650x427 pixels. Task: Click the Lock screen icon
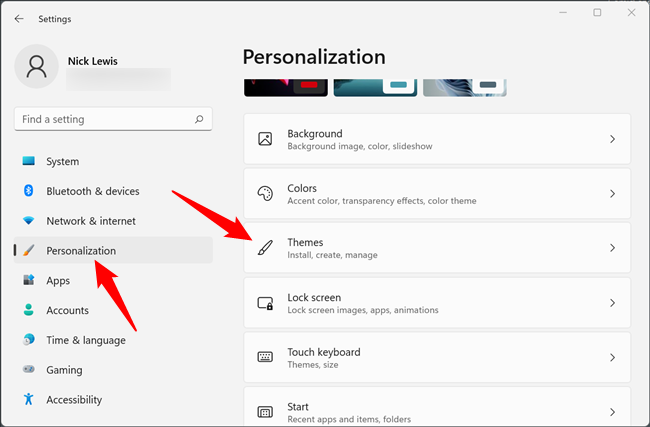tap(265, 303)
